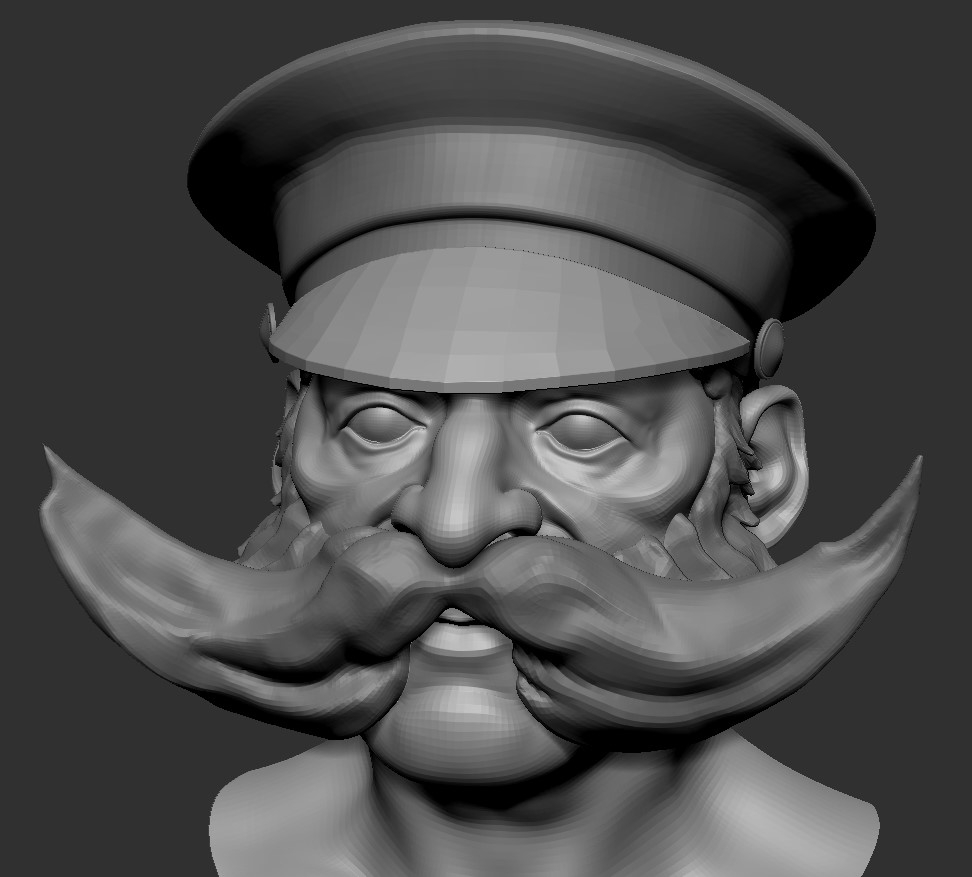Click the top crown of the cap
The height and width of the screenshot is (877, 972).
tap(530, 90)
